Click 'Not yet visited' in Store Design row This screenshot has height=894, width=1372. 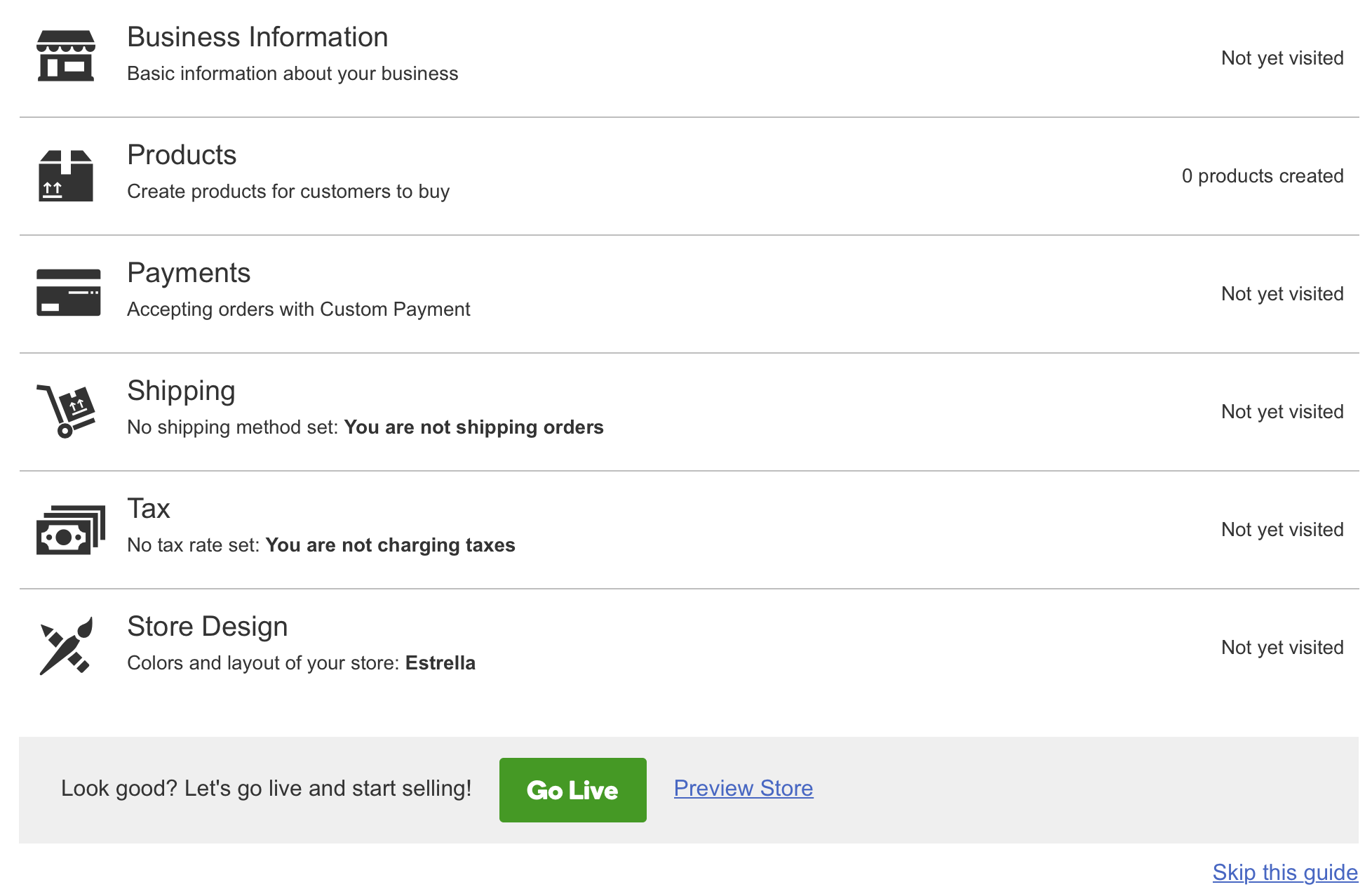(x=1282, y=648)
